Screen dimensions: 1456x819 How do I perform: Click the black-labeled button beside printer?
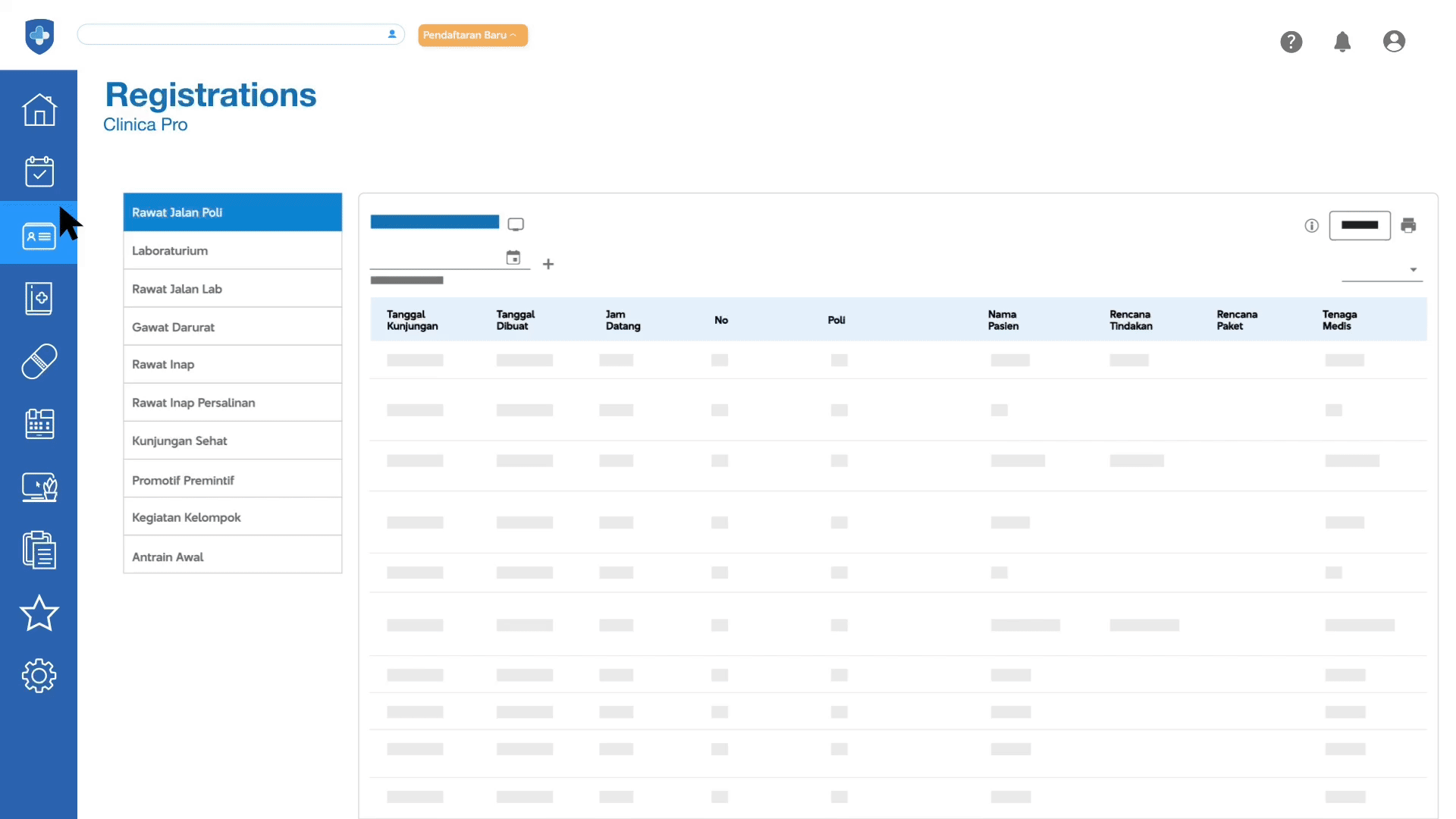point(1359,225)
